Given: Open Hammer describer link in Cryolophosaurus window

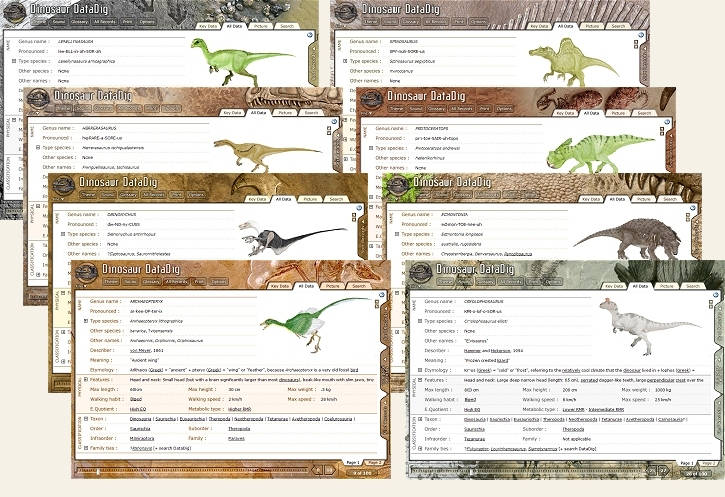Looking at the screenshot, I should click(473, 351).
